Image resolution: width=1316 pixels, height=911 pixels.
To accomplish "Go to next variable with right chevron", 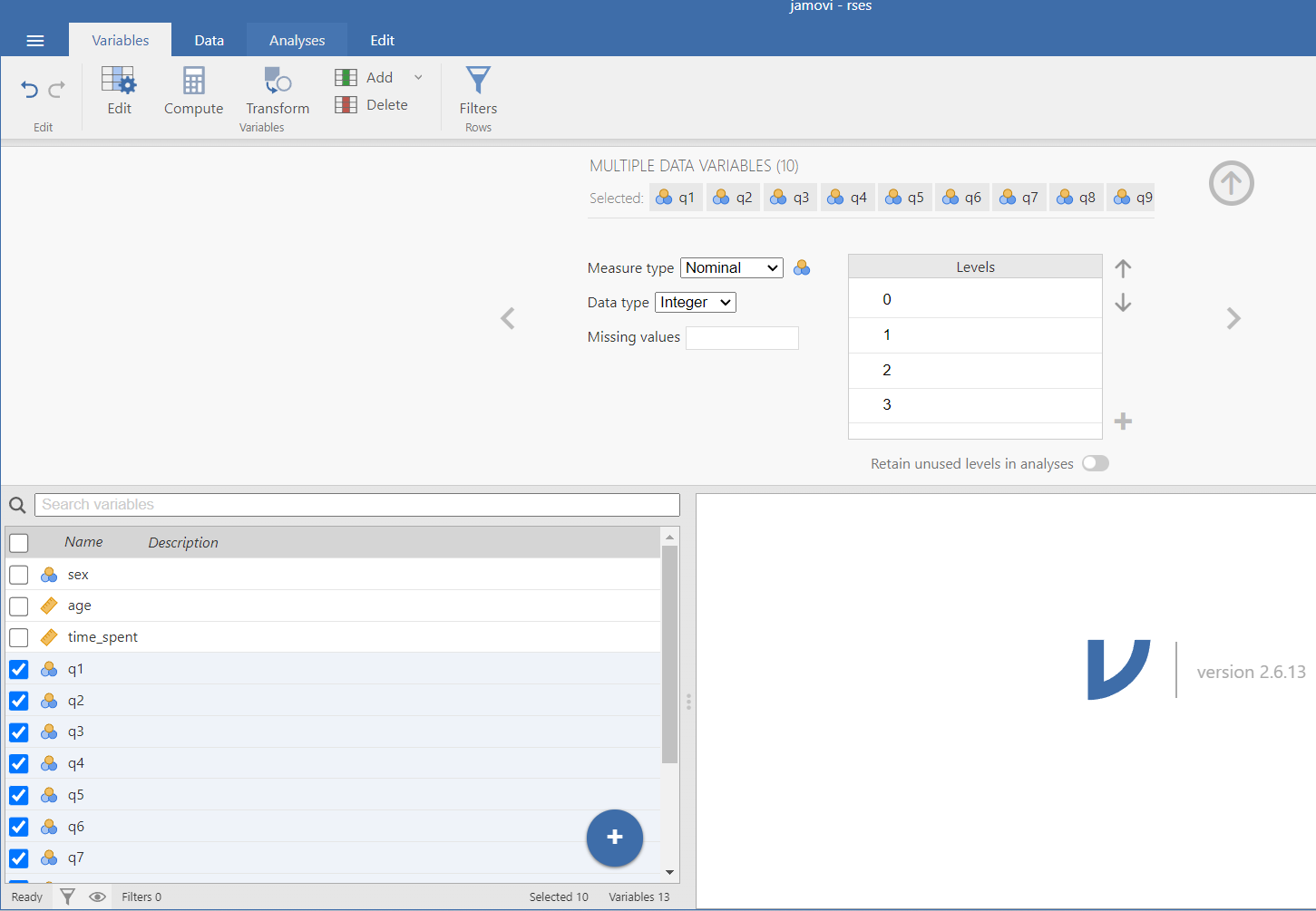I will tap(1233, 318).
